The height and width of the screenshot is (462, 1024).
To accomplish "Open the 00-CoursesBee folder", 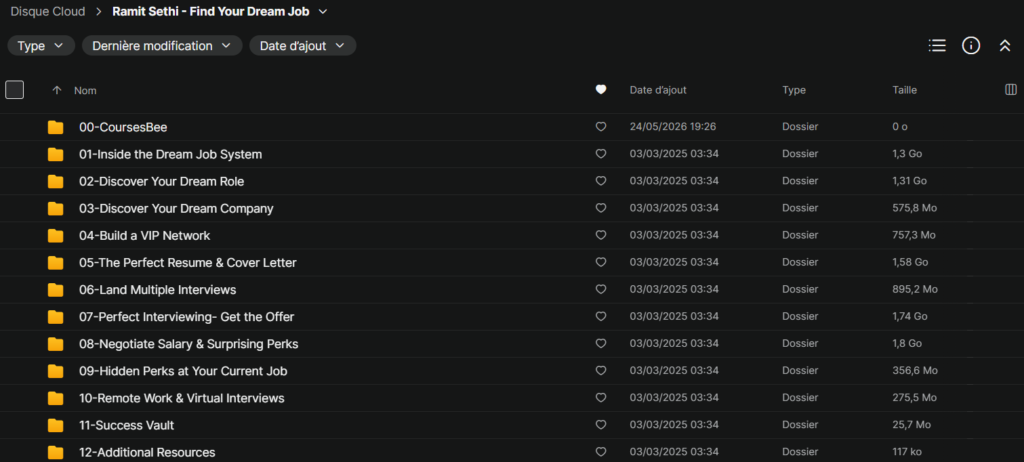I will [x=123, y=127].
